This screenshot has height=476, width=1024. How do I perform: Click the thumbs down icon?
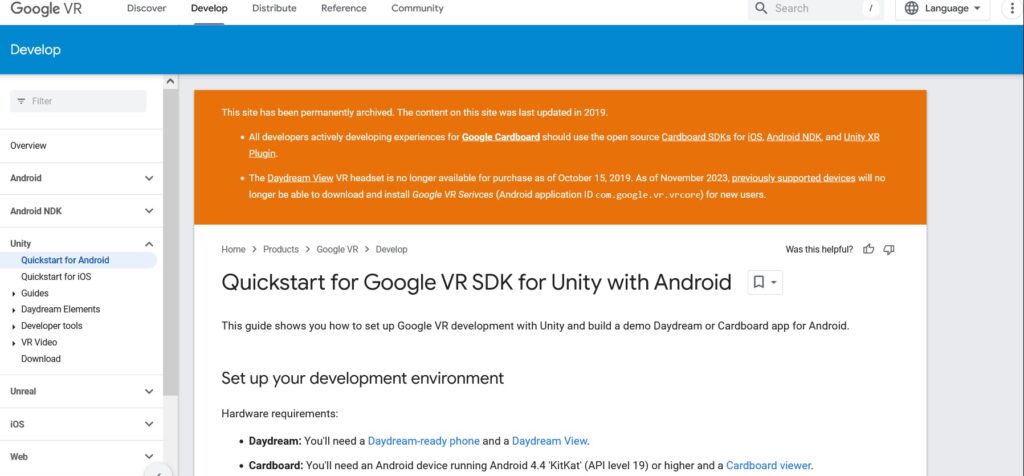889,249
